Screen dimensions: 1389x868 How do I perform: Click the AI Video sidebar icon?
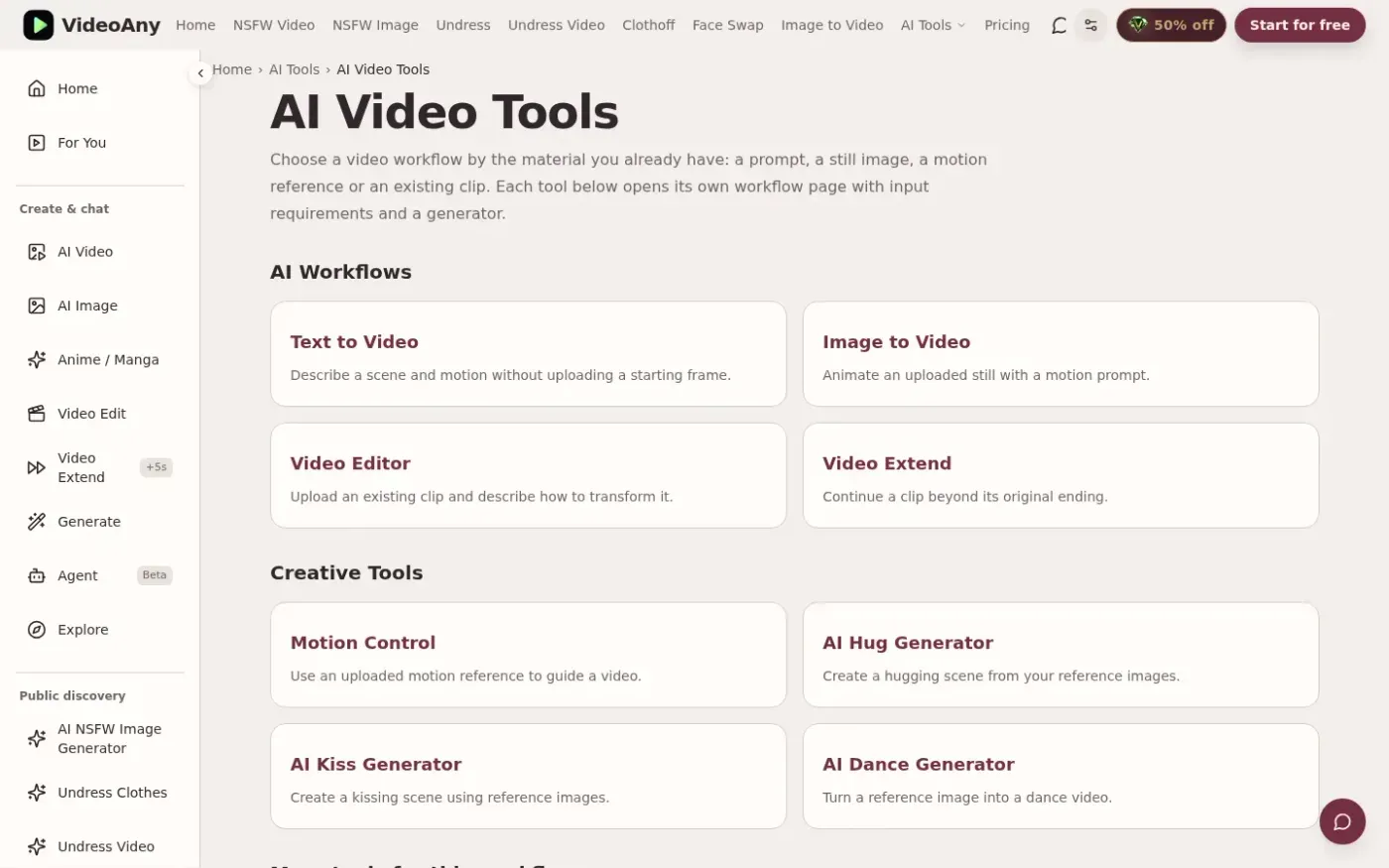pos(37,252)
